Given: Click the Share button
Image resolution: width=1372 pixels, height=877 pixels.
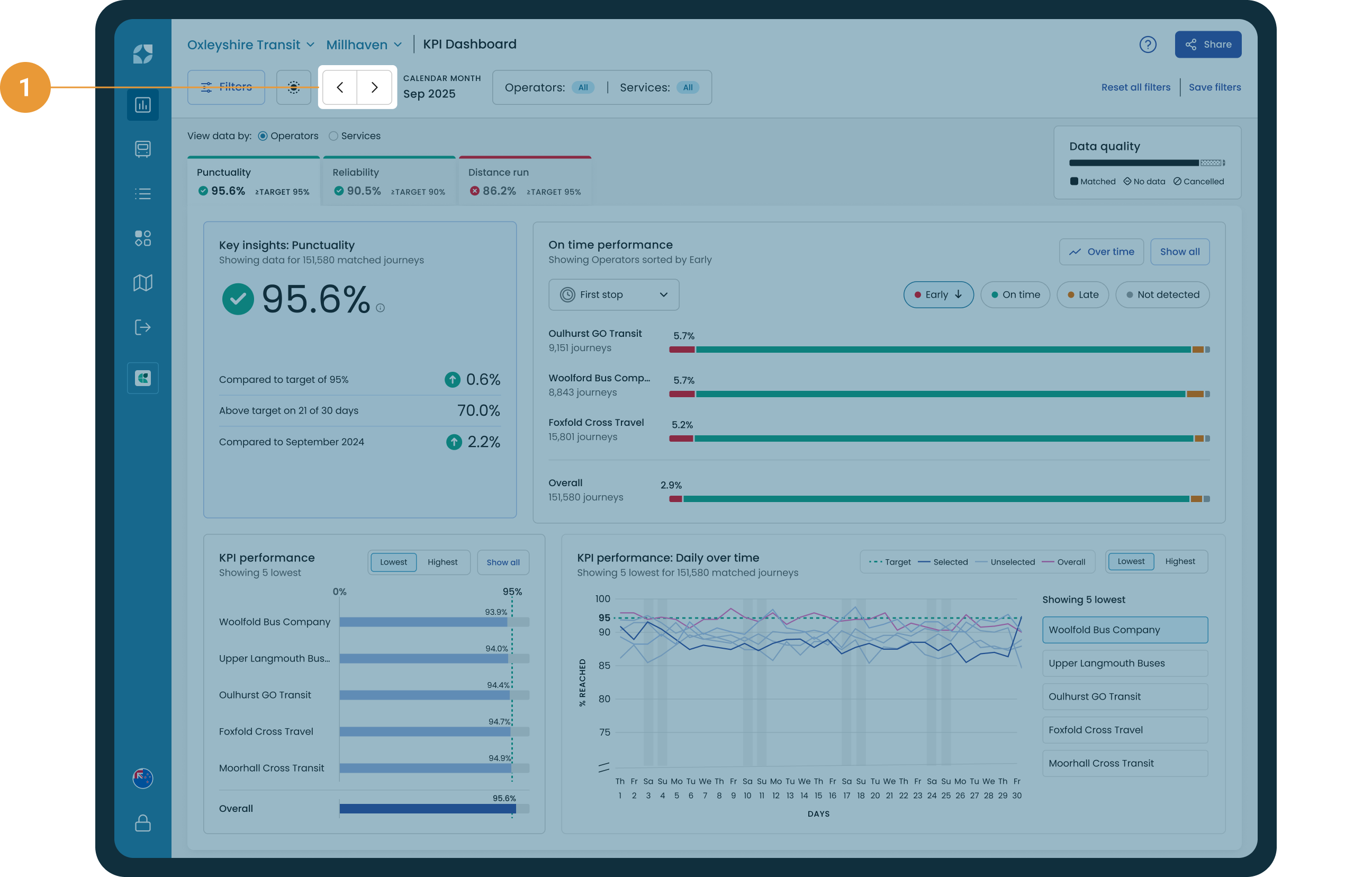Looking at the screenshot, I should [1208, 44].
